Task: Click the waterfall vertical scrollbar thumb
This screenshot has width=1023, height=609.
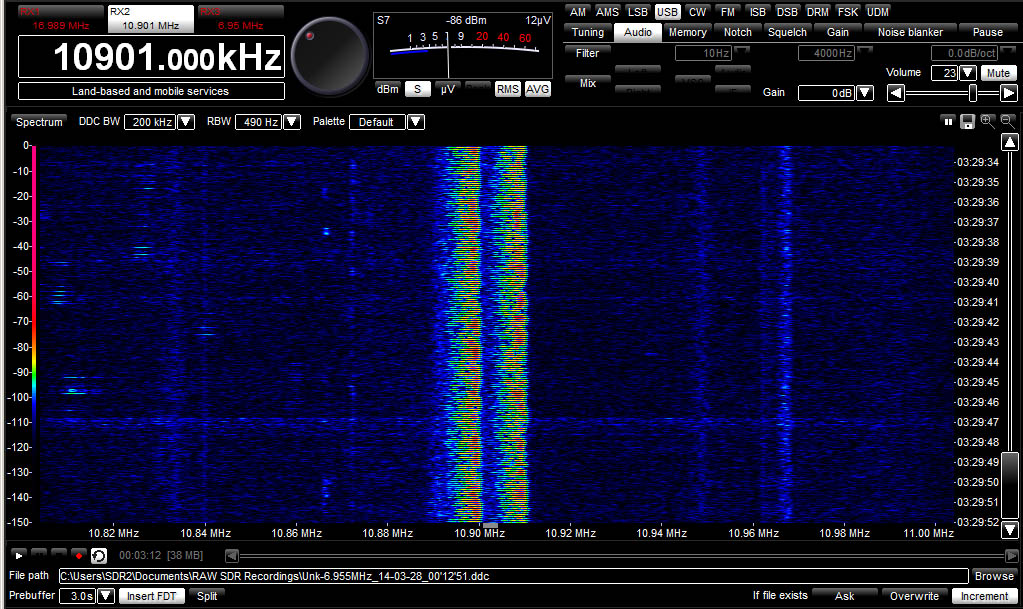Action: click(1010, 486)
